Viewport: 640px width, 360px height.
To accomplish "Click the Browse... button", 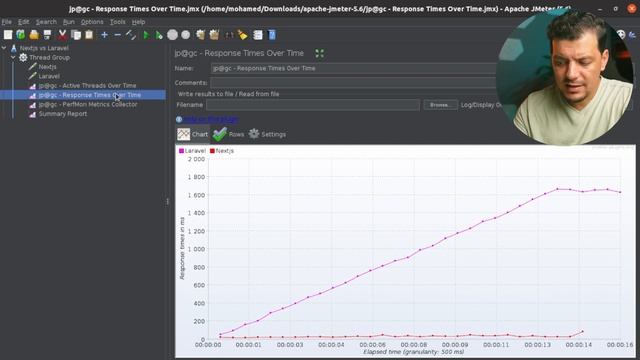I will point(440,105).
